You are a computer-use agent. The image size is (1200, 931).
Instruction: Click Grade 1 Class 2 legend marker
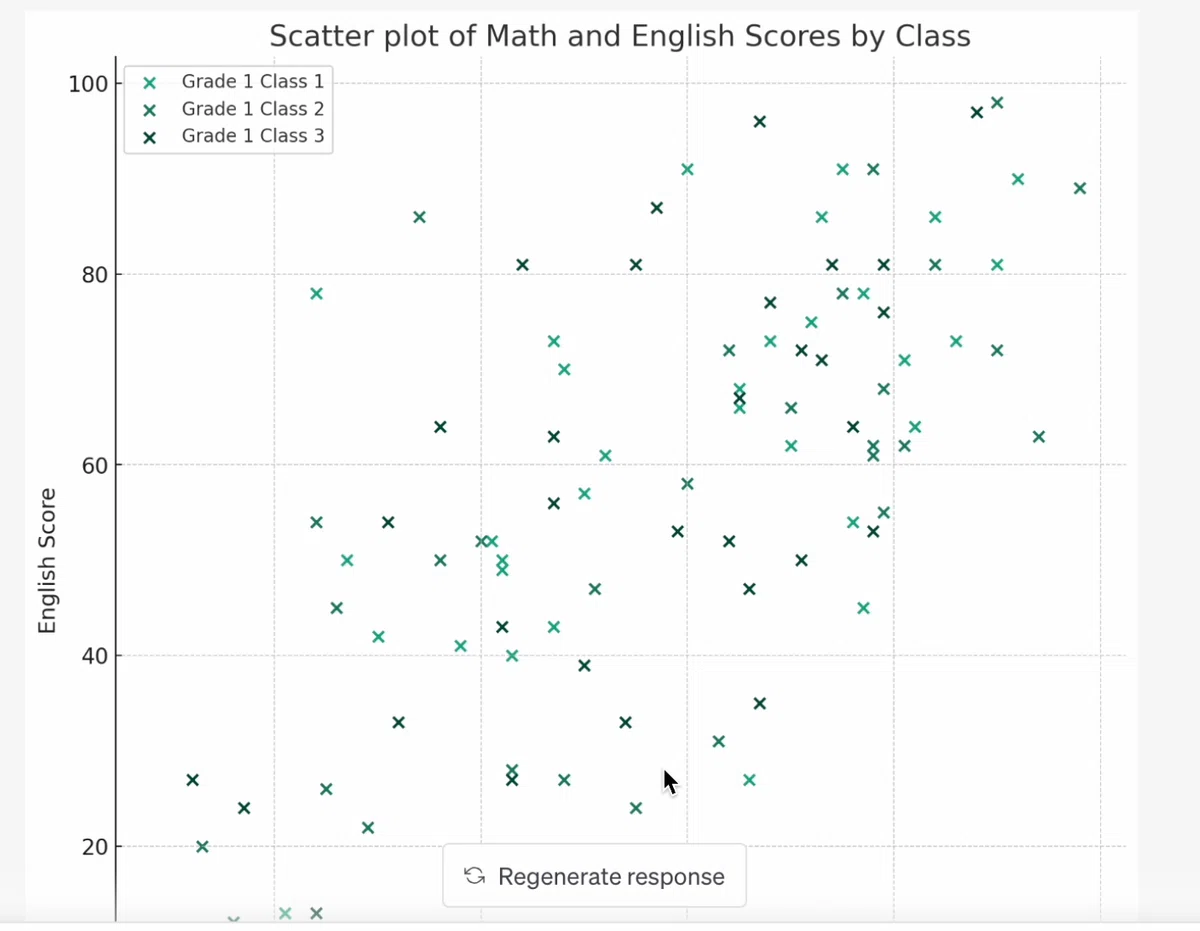pyautogui.click(x=149, y=110)
